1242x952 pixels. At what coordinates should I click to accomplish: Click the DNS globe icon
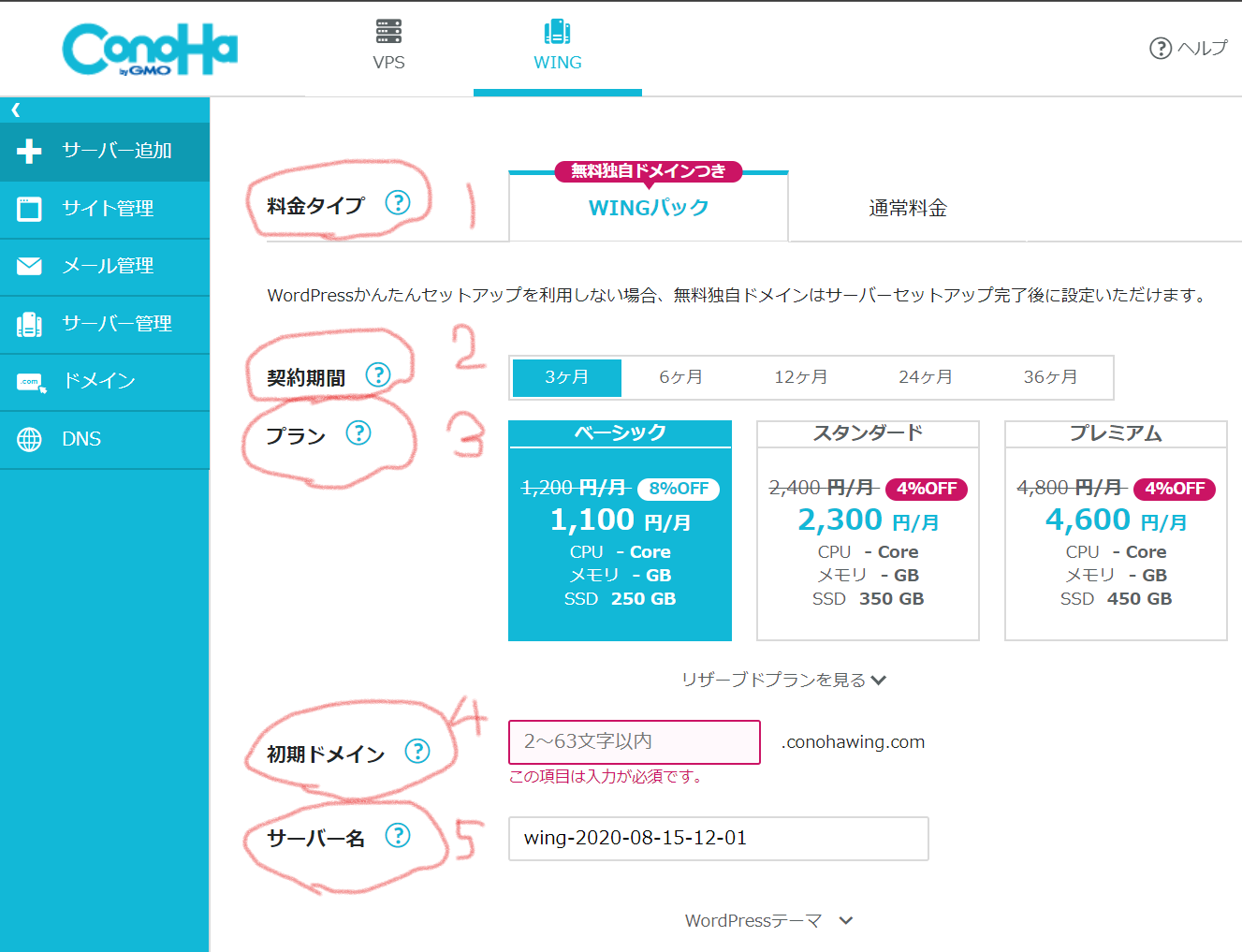pyautogui.click(x=29, y=439)
